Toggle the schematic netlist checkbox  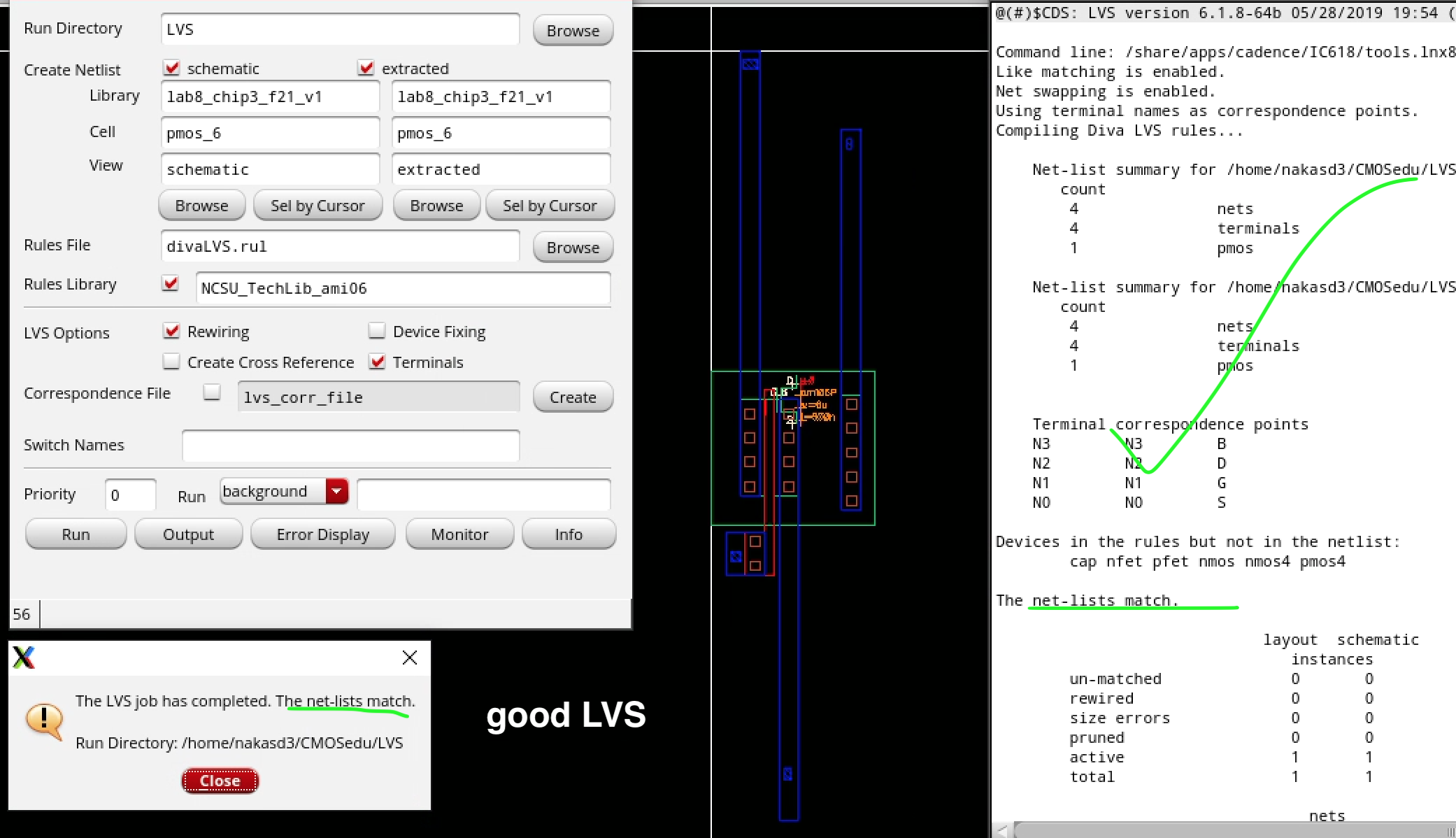click(171, 68)
